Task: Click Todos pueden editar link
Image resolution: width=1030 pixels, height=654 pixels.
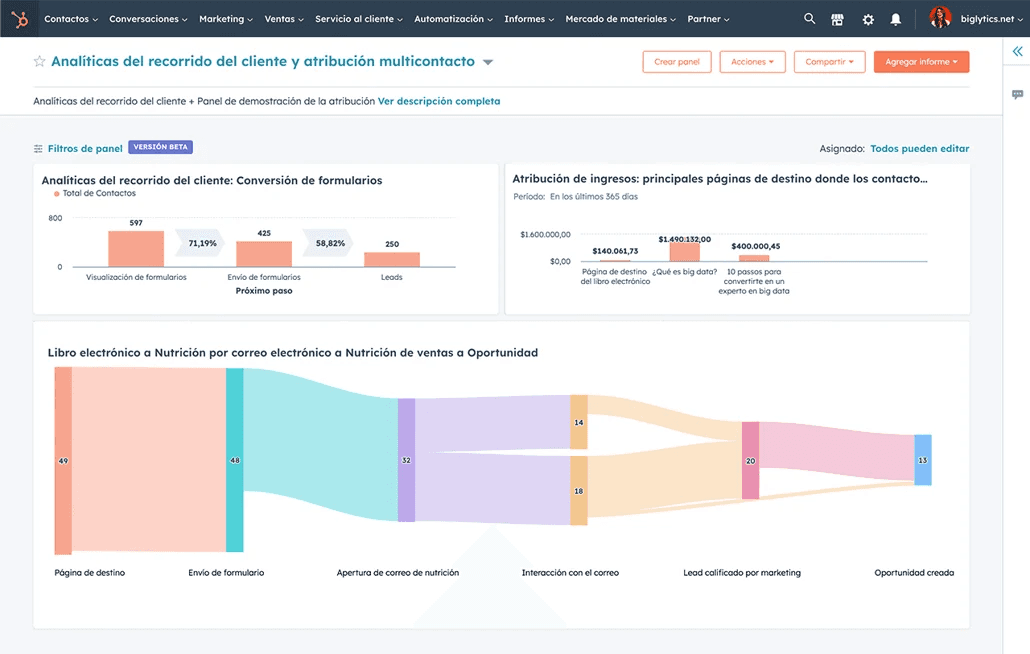Action: tap(920, 149)
